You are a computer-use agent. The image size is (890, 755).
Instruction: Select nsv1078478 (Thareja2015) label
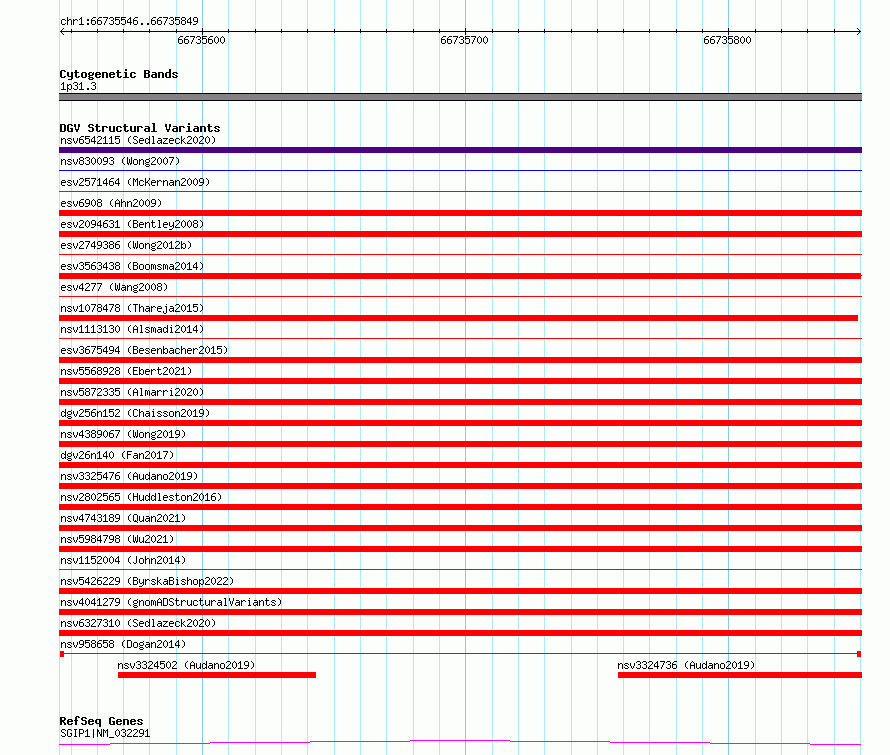point(132,308)
